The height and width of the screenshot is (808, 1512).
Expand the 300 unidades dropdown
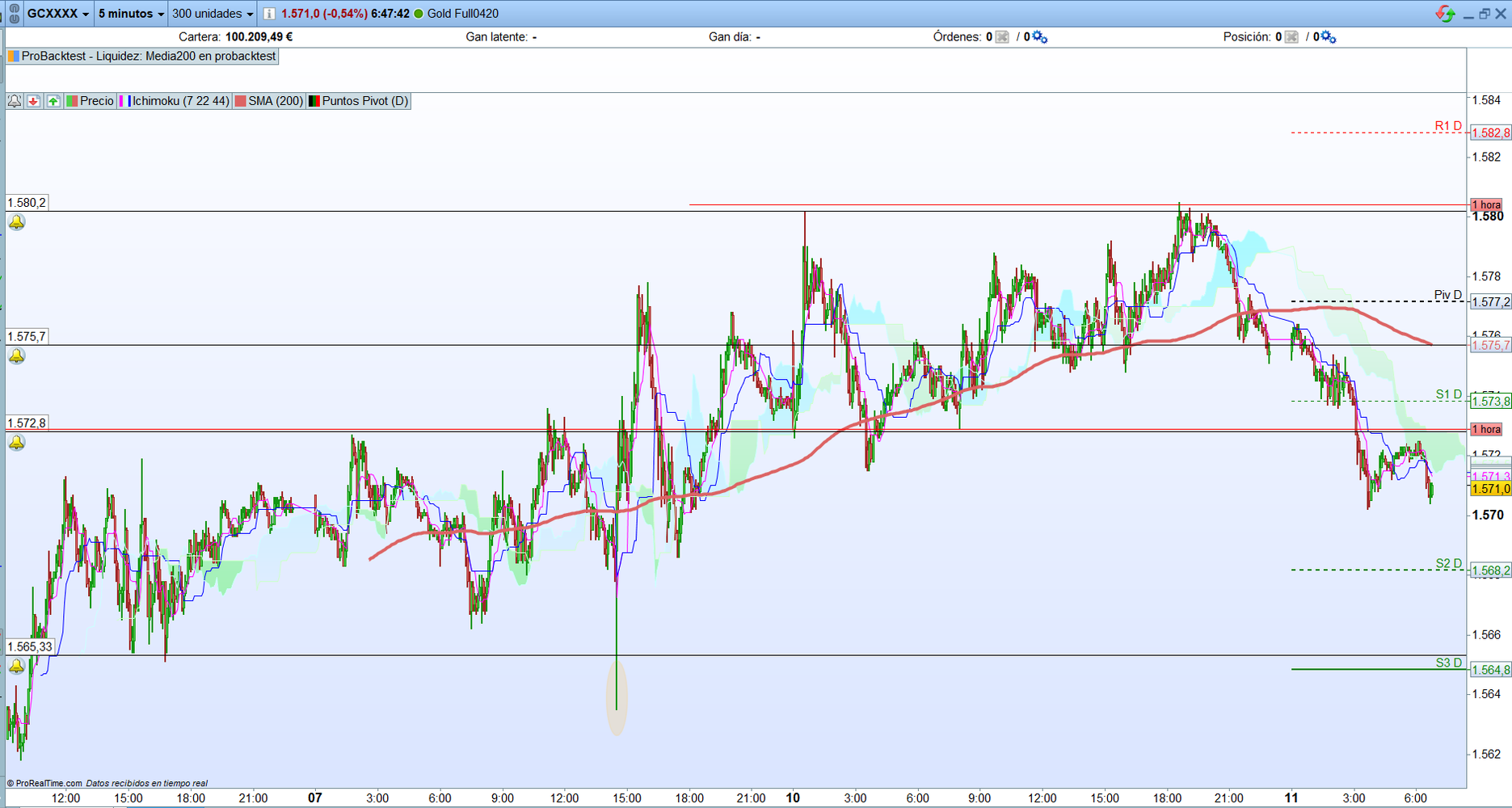pyautogui.click(x=213, y=14)
